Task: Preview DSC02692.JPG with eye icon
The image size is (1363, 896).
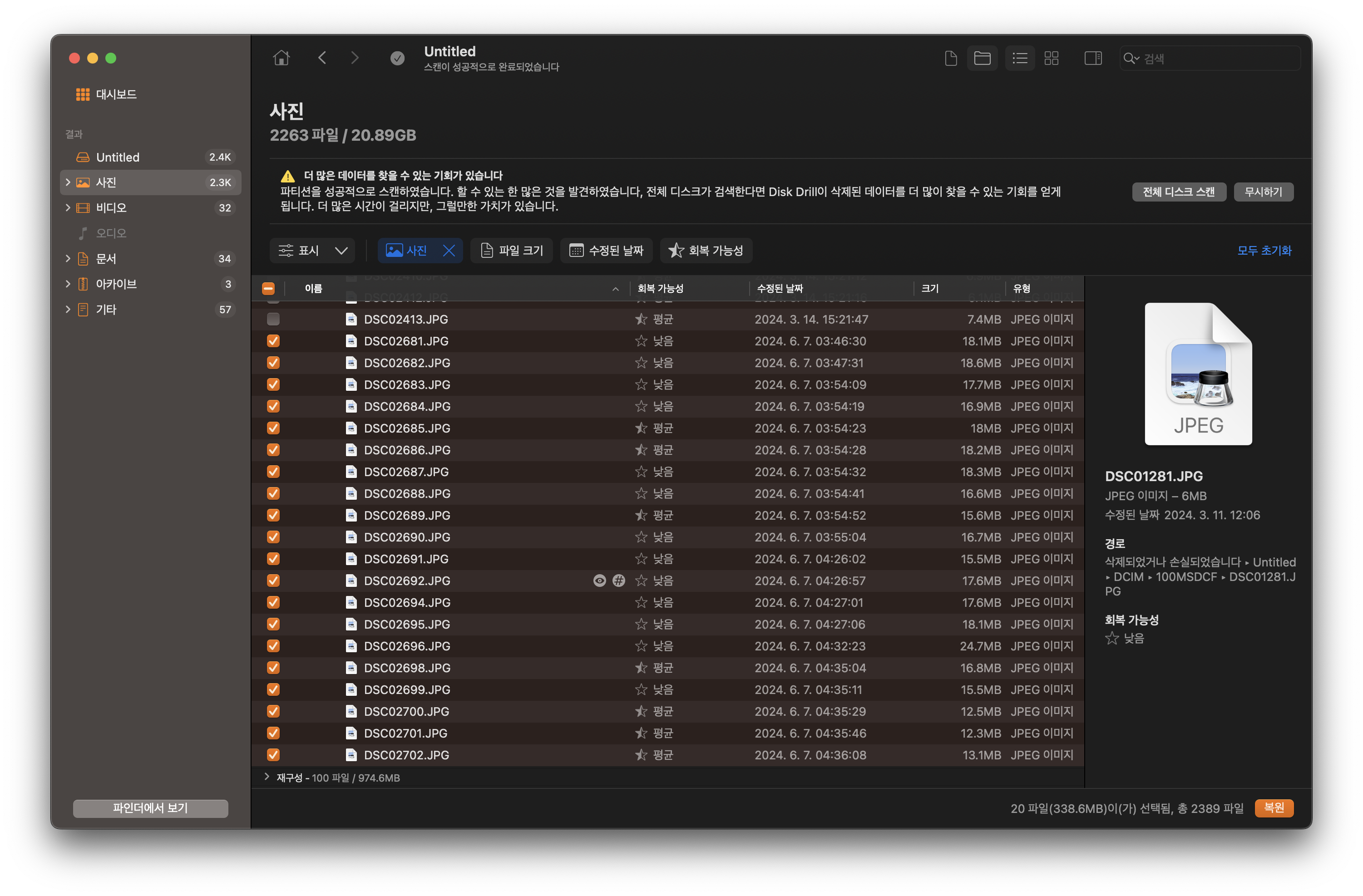Action: (x=599, y=581)
